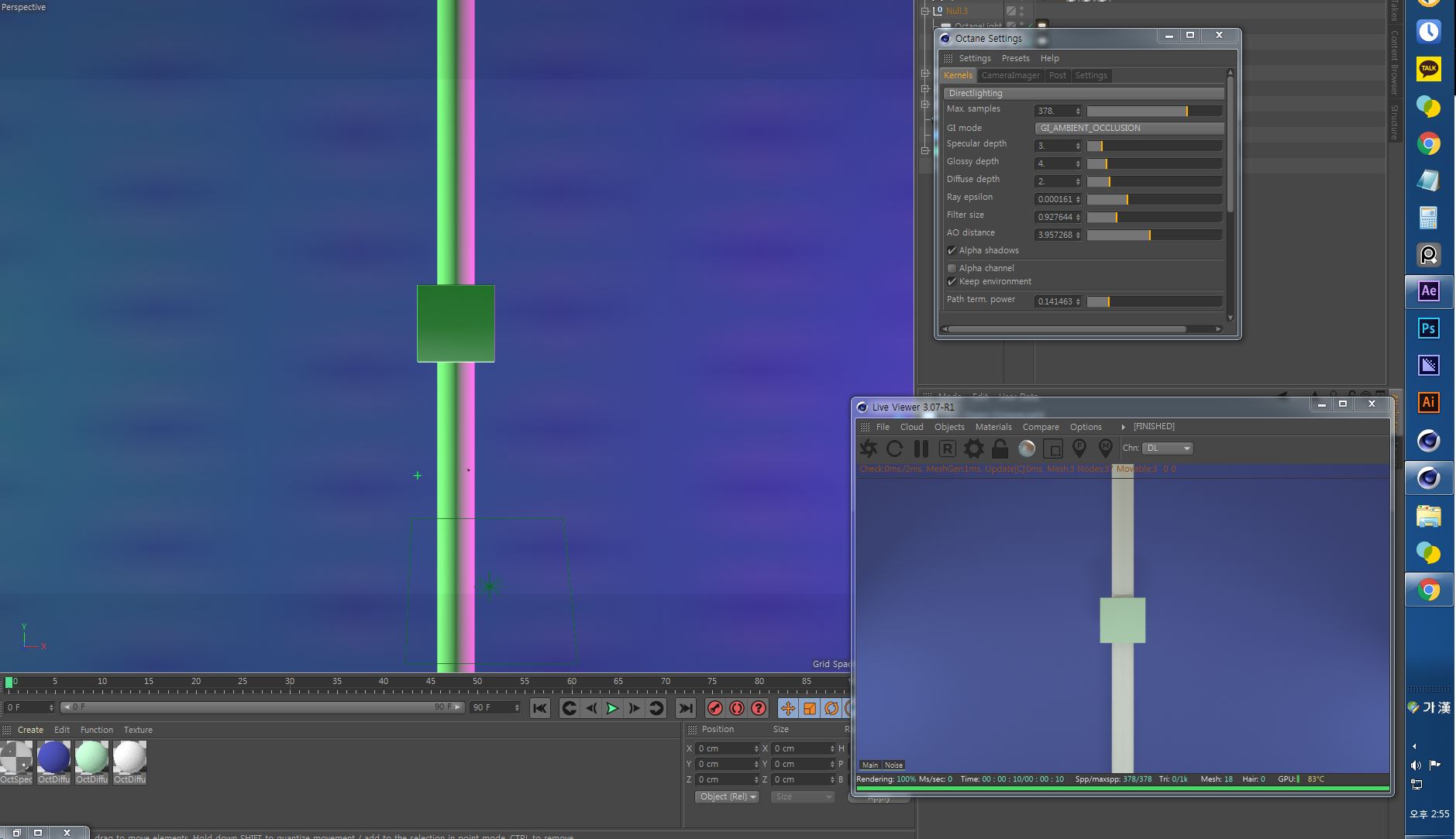Play the animation forwards
The width and height of the screenshot is (1456, 839).
coord(612,708)
